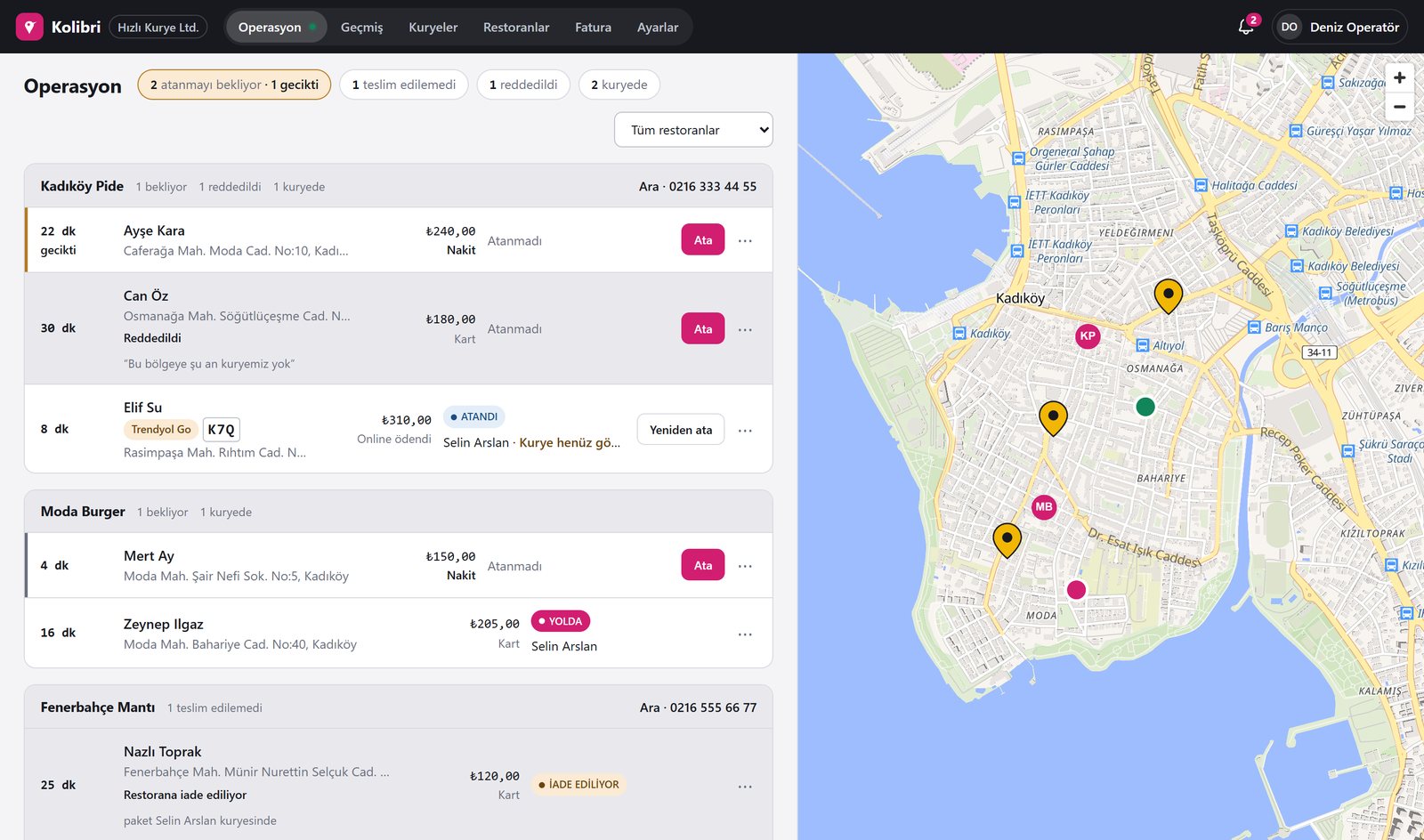Click the ATANDI status badge
This screenshot has height=840, width=1424.
[x=474, y=416]
